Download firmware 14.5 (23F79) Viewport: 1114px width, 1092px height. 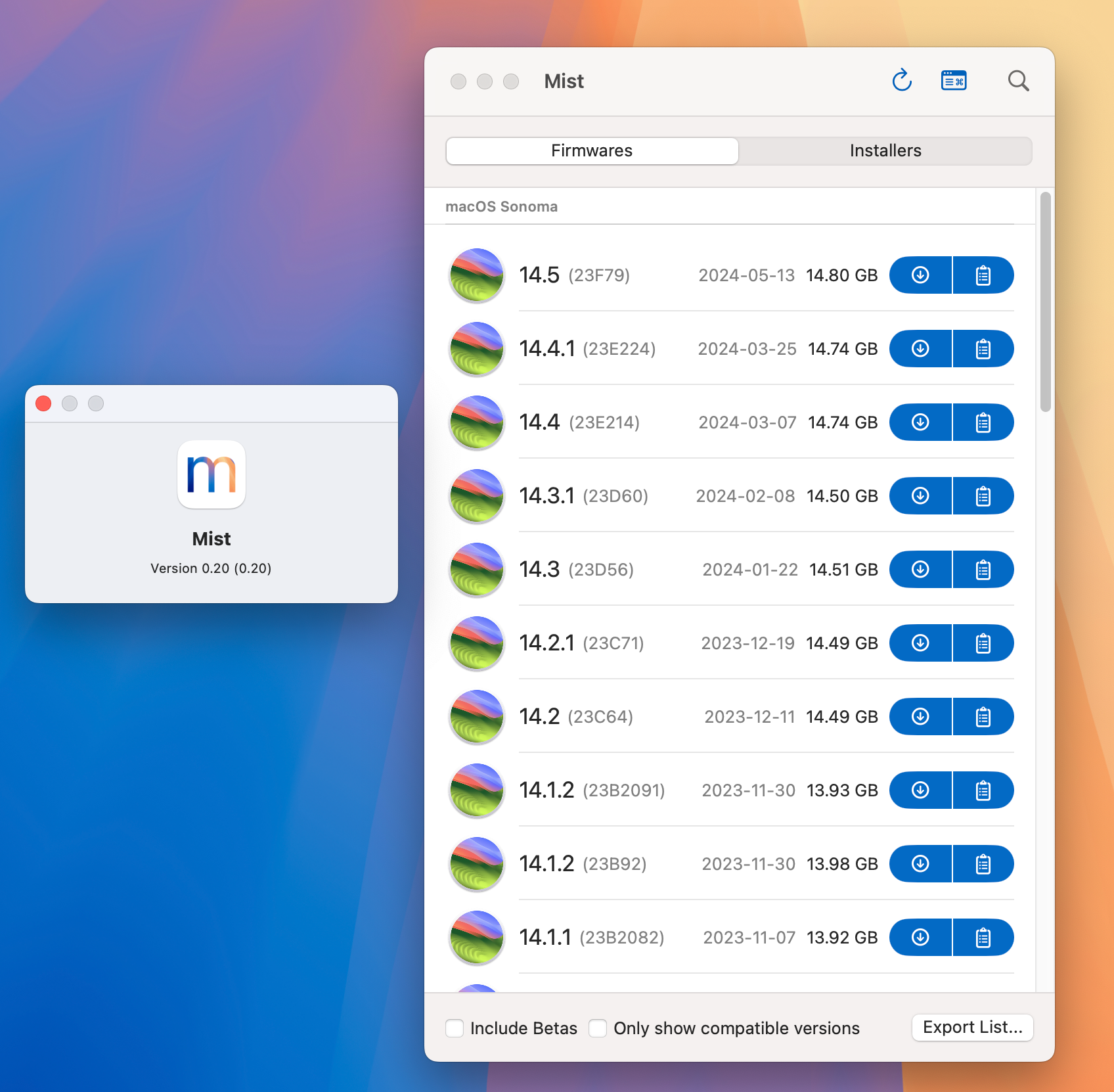[920, 275]
